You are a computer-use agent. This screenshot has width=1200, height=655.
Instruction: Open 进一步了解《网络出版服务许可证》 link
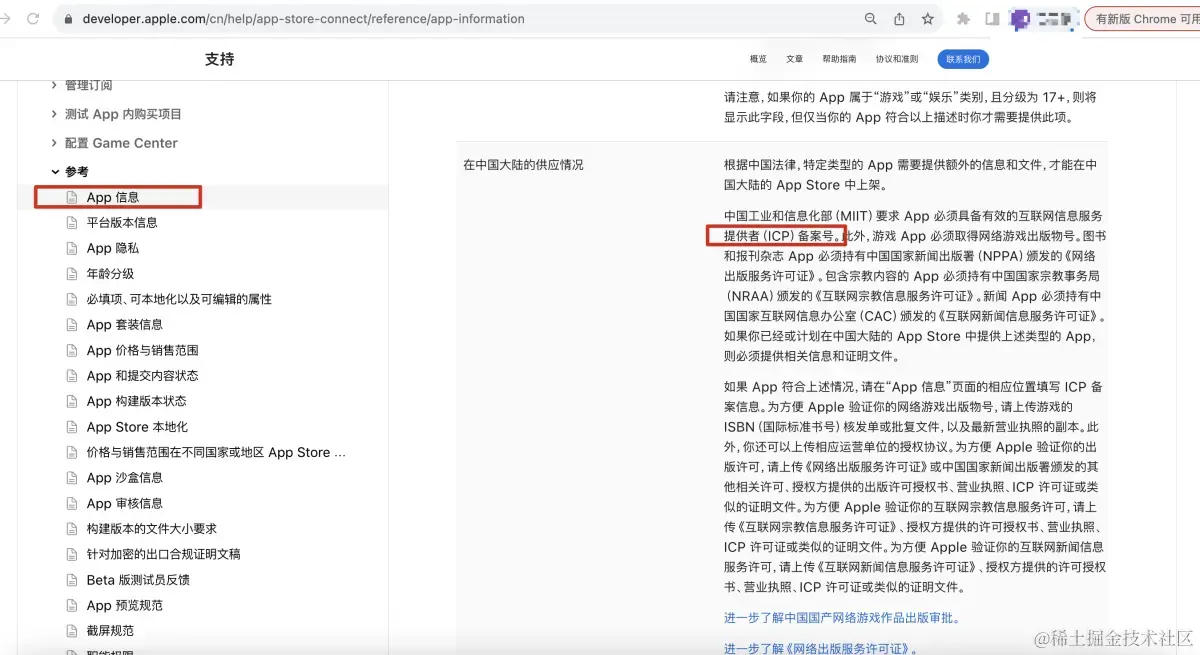(x=822, y=649)
